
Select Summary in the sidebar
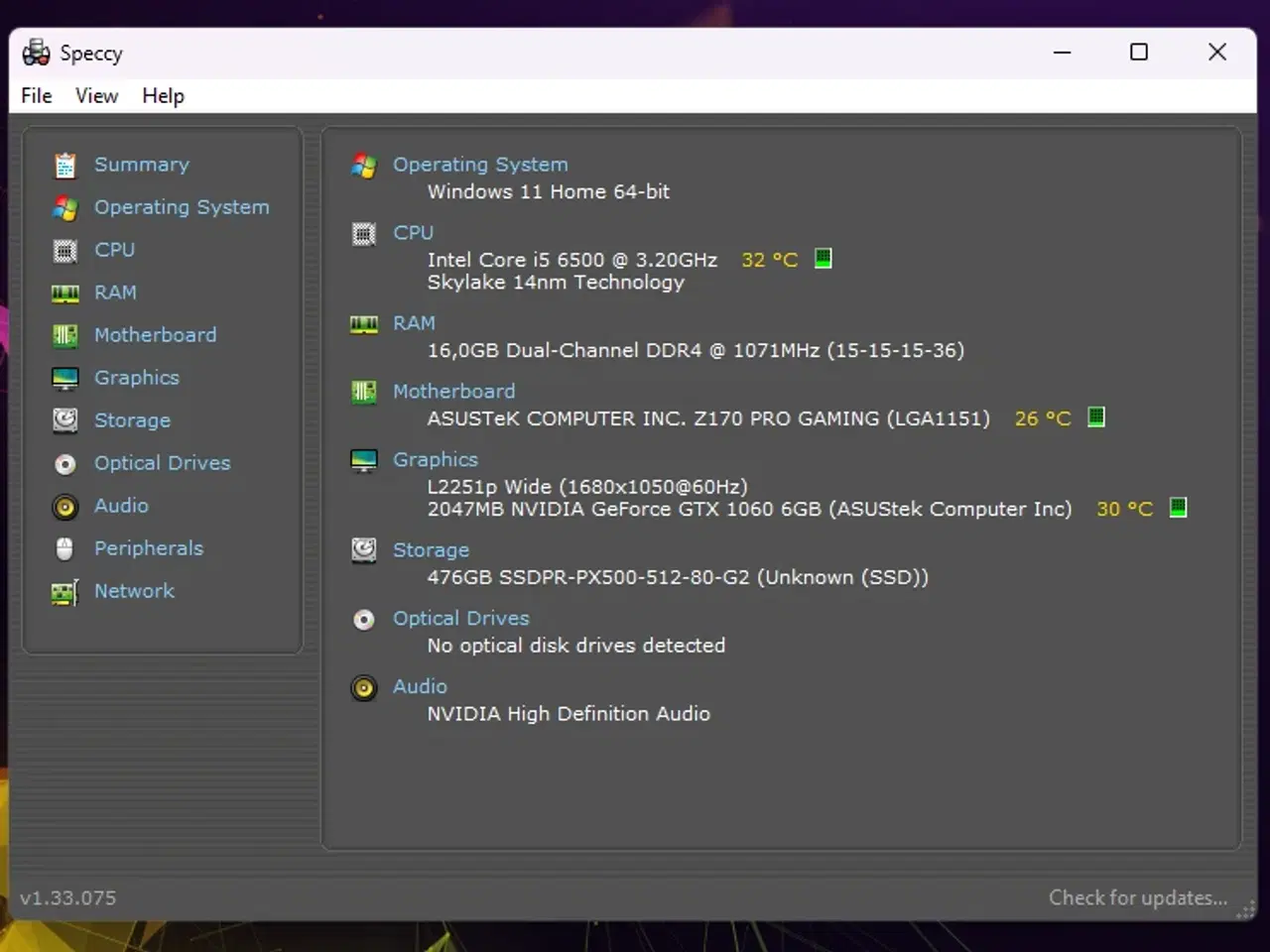(x=142, y=165)
